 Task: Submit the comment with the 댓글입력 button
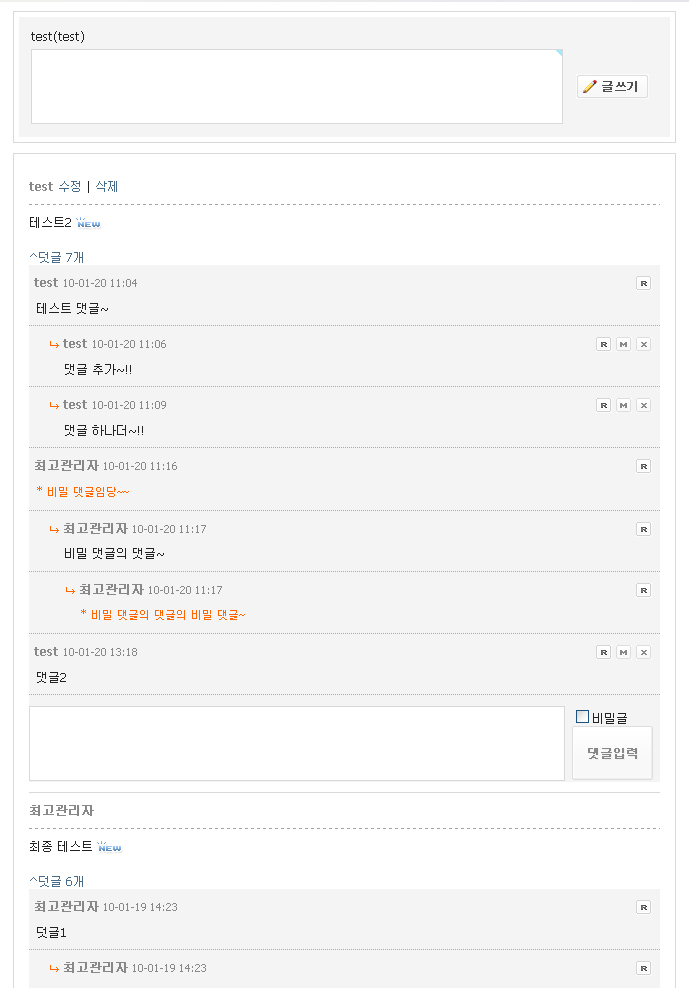pyautogui.click(x=612, y=753)
